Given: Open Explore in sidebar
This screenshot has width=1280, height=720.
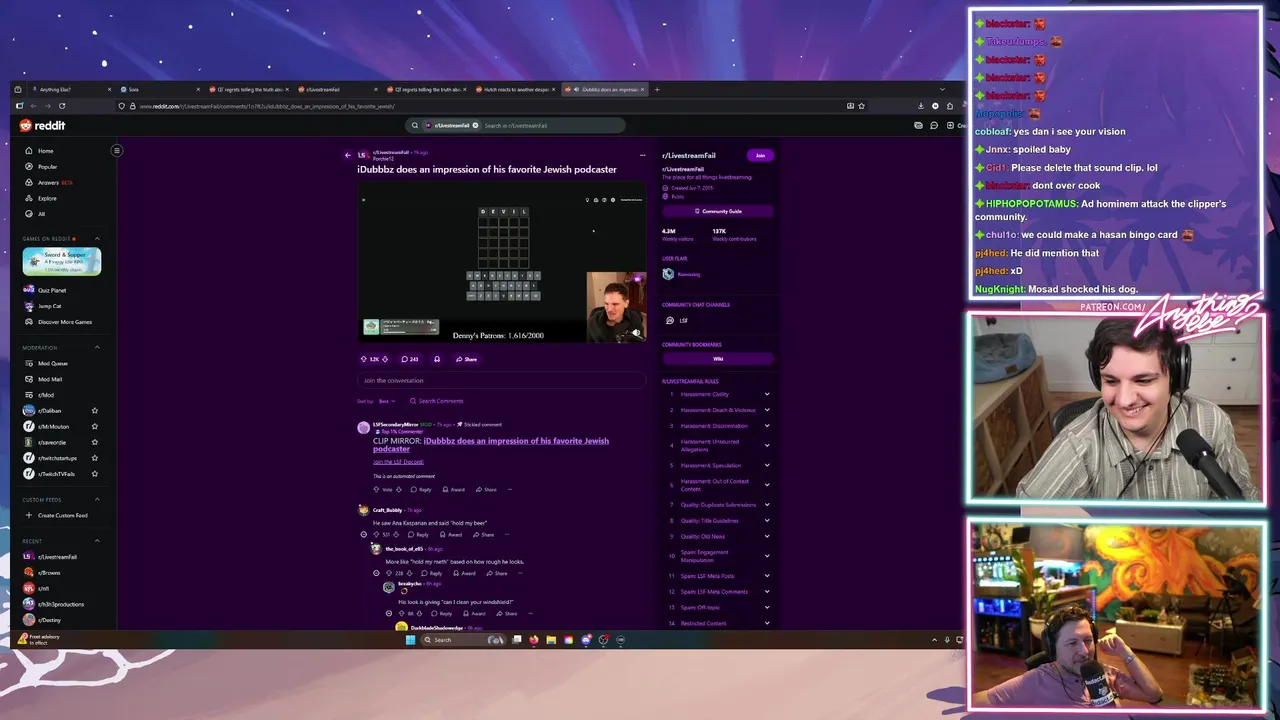Looking at the screenshot, I should pos(47,198).
